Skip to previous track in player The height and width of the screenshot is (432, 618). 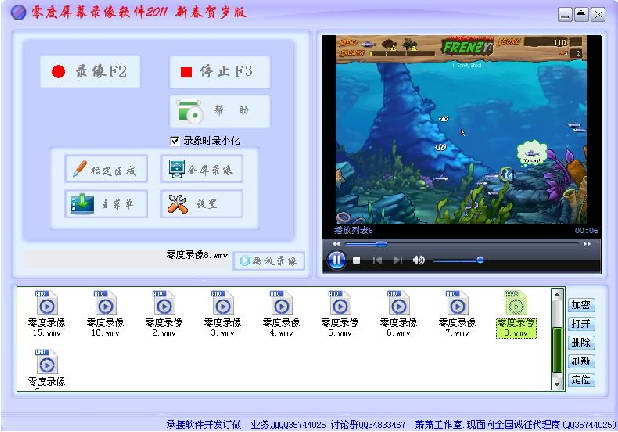point(377,261)
